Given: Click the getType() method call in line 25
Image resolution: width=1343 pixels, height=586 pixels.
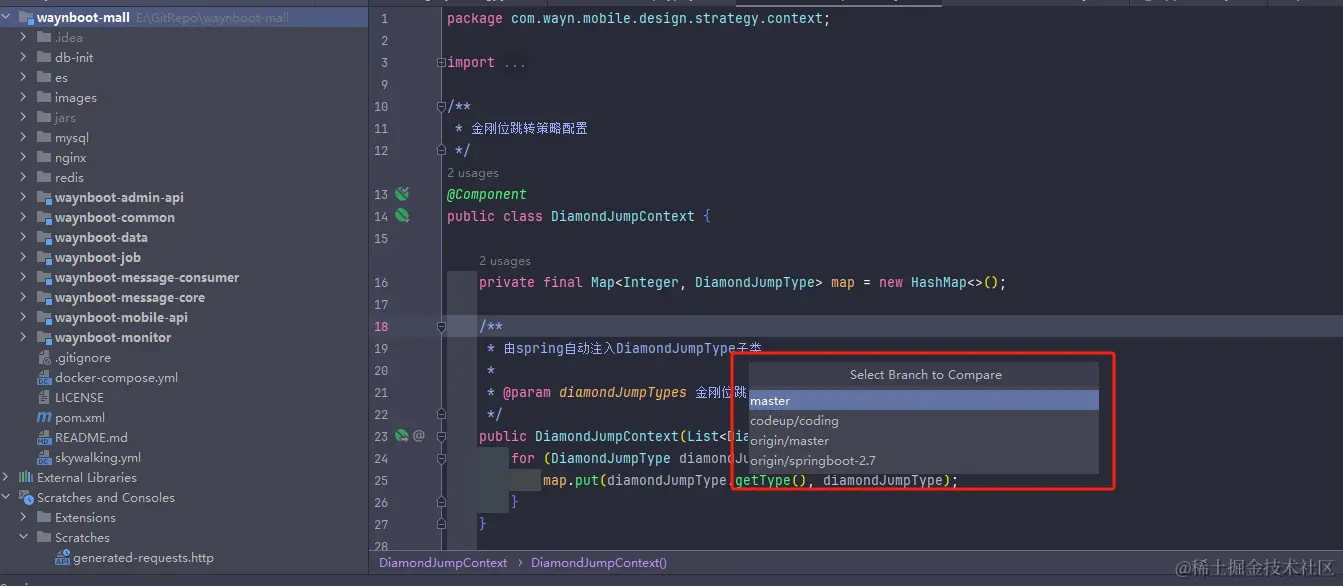Looking at the screenshot, I should pos(771,480).
